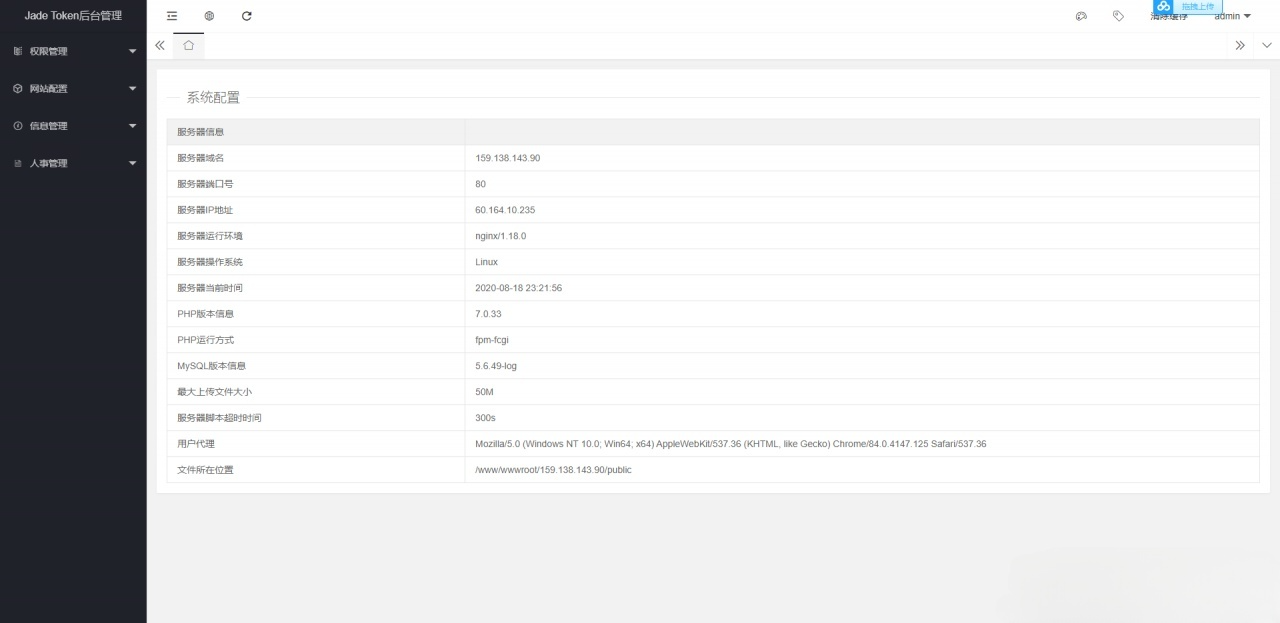Click the Jade Token后台管理 logo title

pyautogui.click(x=73, y=16)
